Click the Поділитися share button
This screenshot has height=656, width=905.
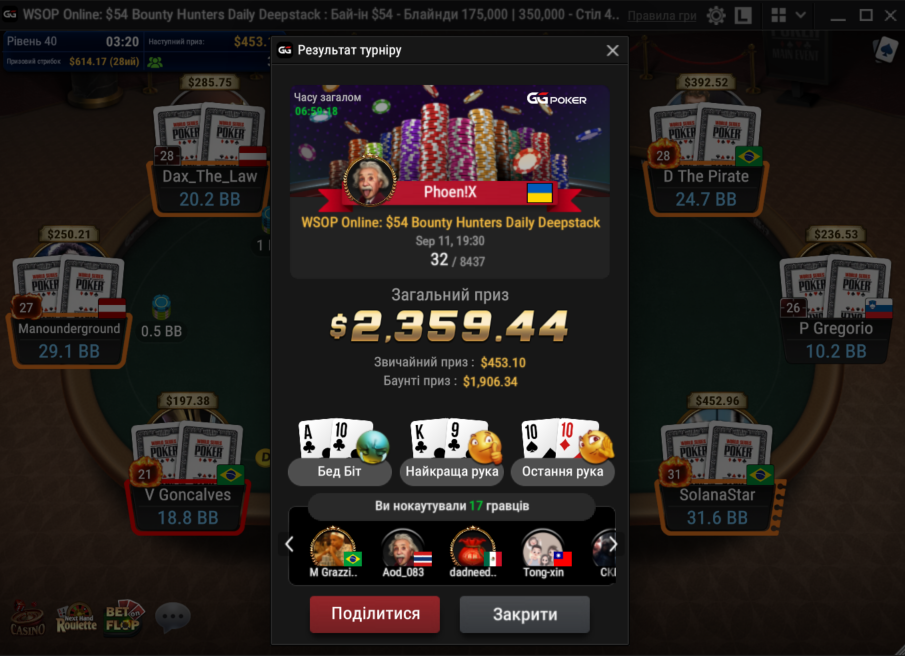[x=375, y=614]
